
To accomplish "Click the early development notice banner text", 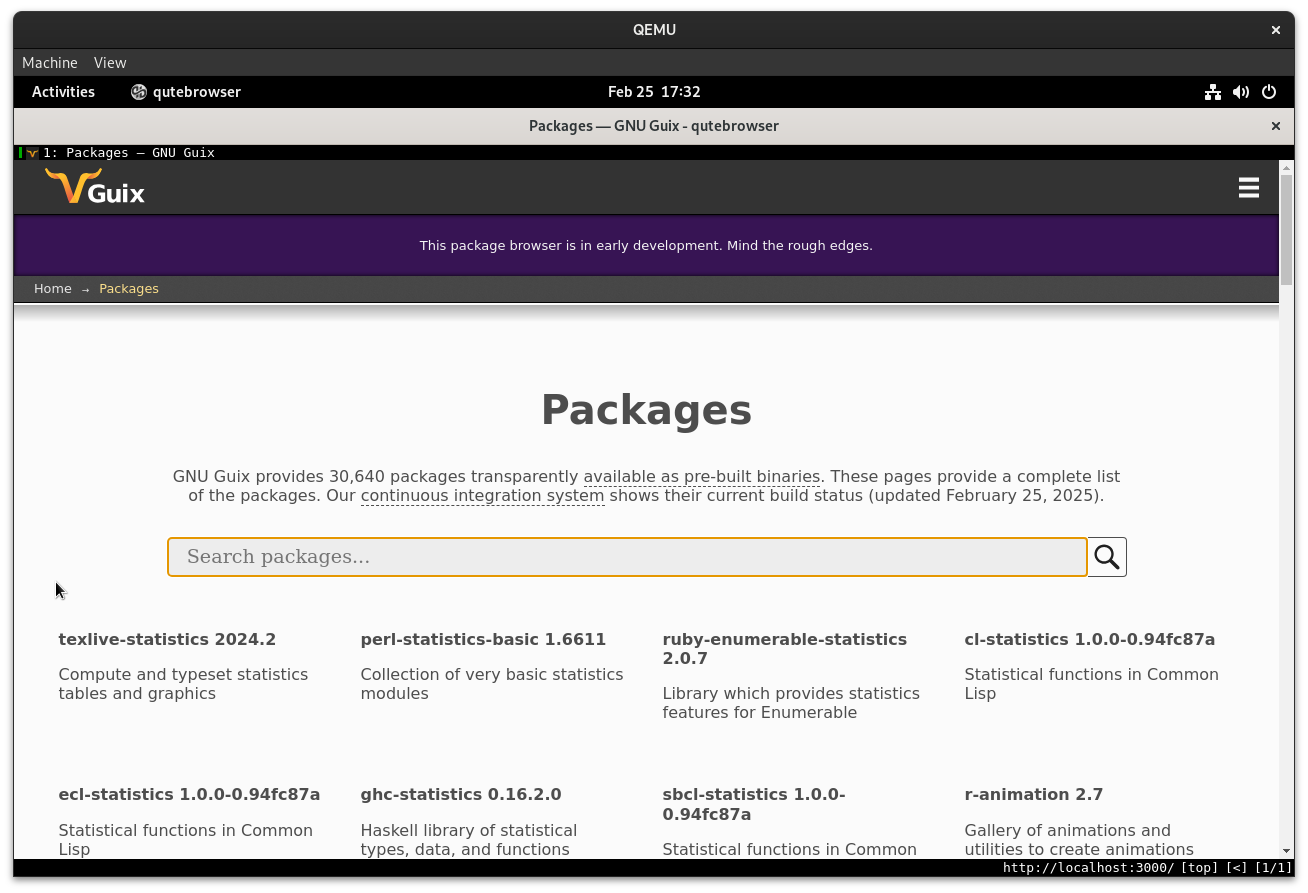I will tap(646, 246).
